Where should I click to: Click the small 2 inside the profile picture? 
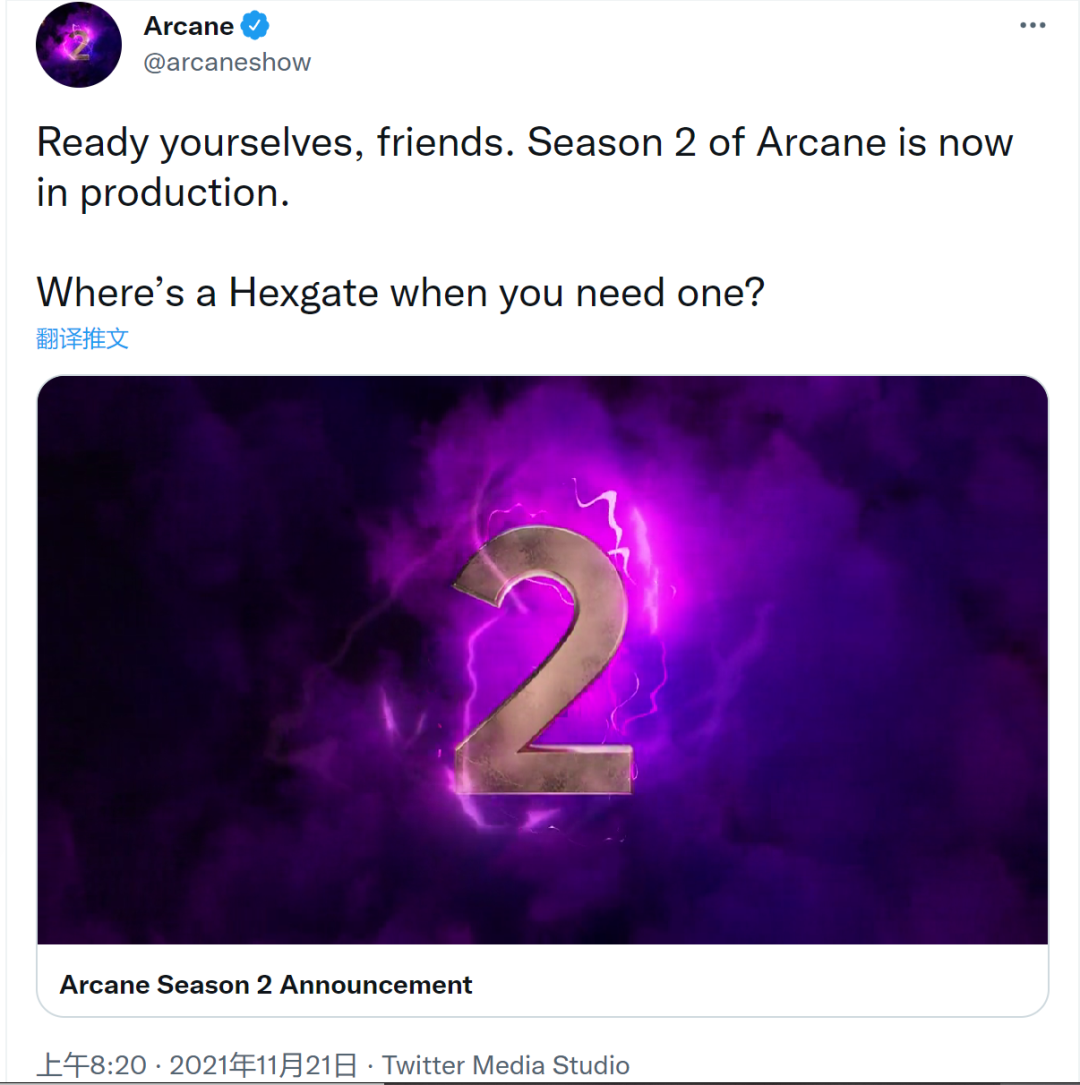pos(78,46)
